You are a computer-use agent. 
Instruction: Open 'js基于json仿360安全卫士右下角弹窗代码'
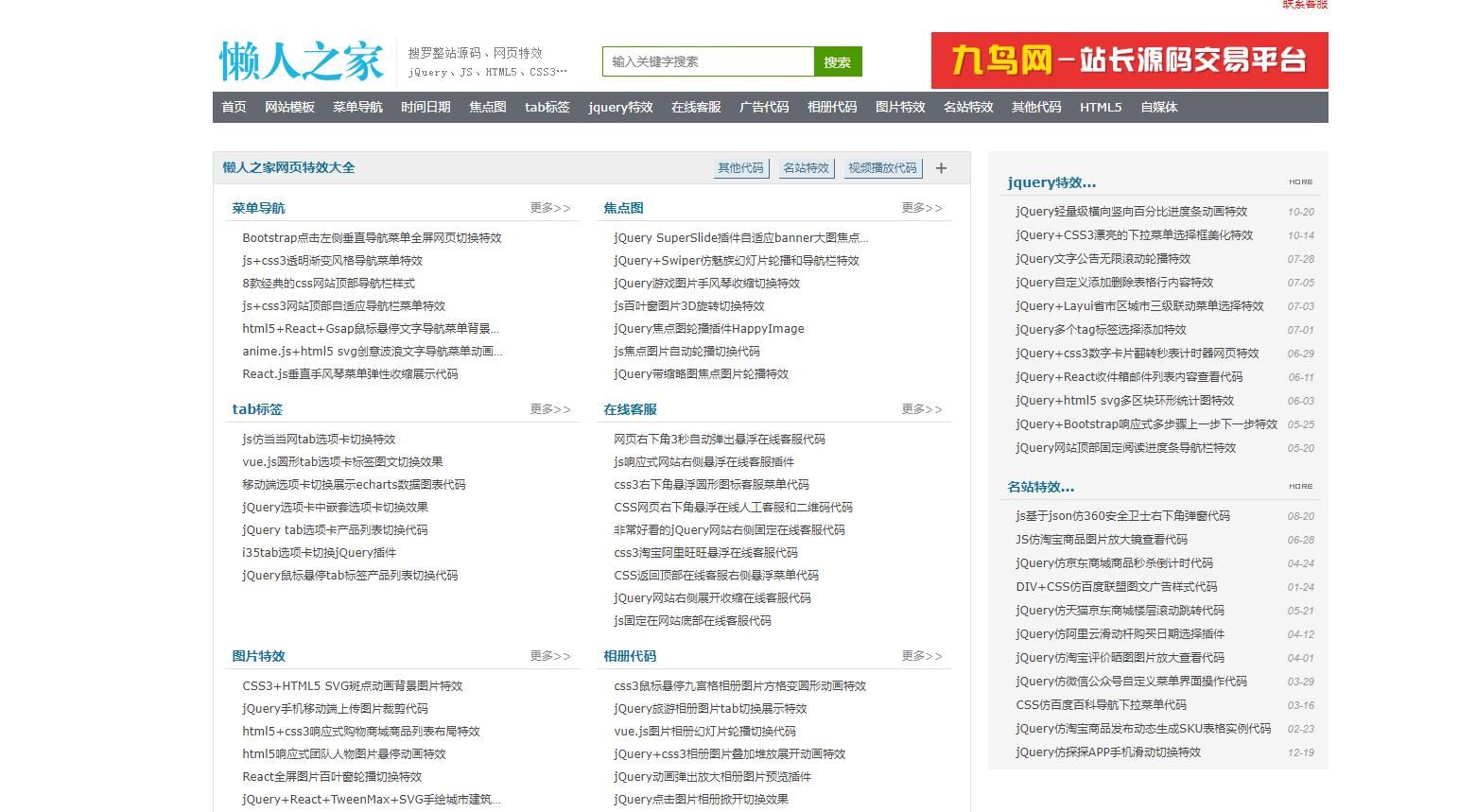point(1122,516)
